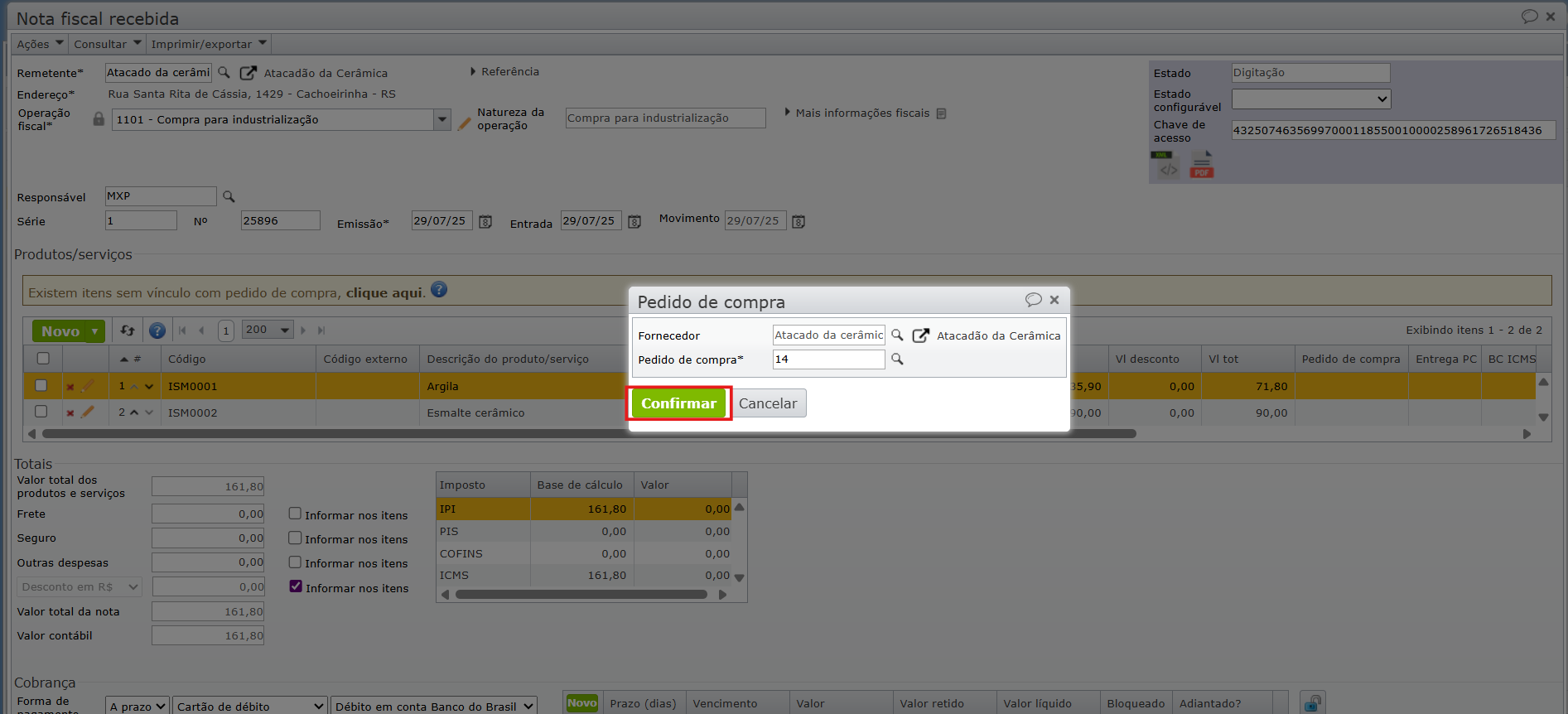Open the Emissão date calendar
This screenshot has height=714, width=1568.
(485, 222)
